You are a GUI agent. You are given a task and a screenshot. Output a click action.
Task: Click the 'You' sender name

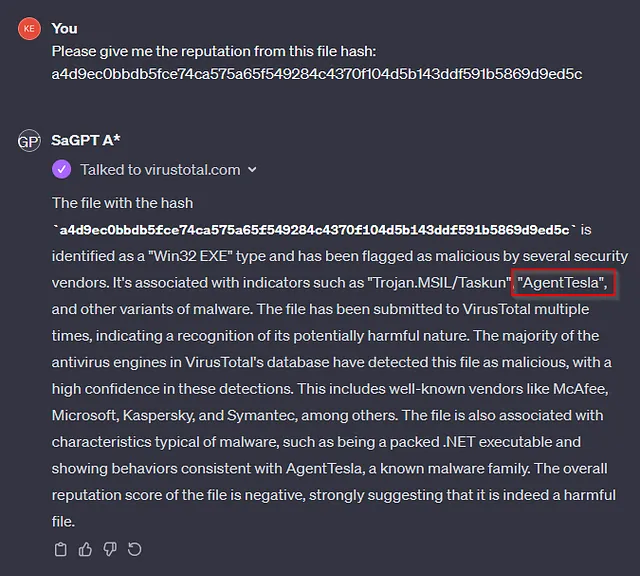click(64, 29)
